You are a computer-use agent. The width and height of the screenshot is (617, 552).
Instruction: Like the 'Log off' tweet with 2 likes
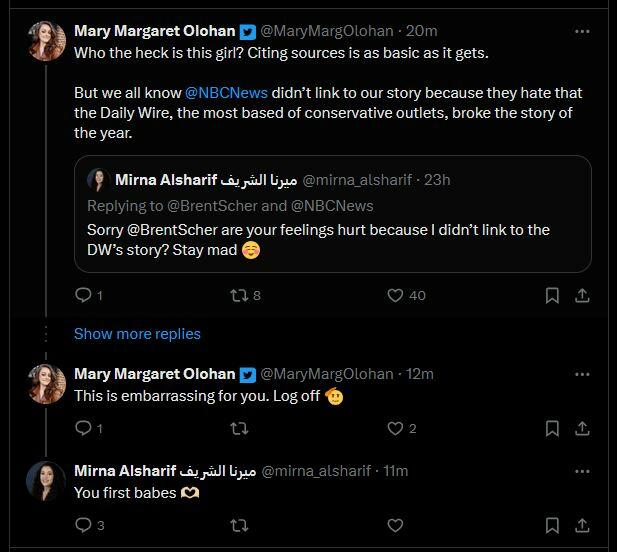[395, 428]
